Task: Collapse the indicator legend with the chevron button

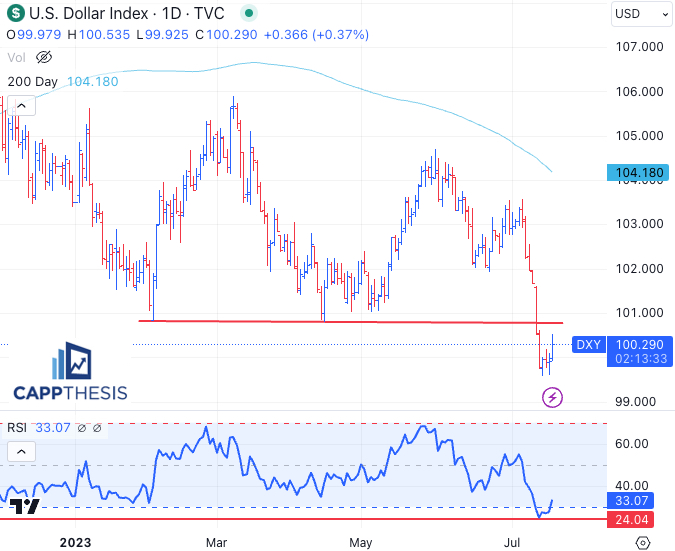Action: click(x=21, y=105)
